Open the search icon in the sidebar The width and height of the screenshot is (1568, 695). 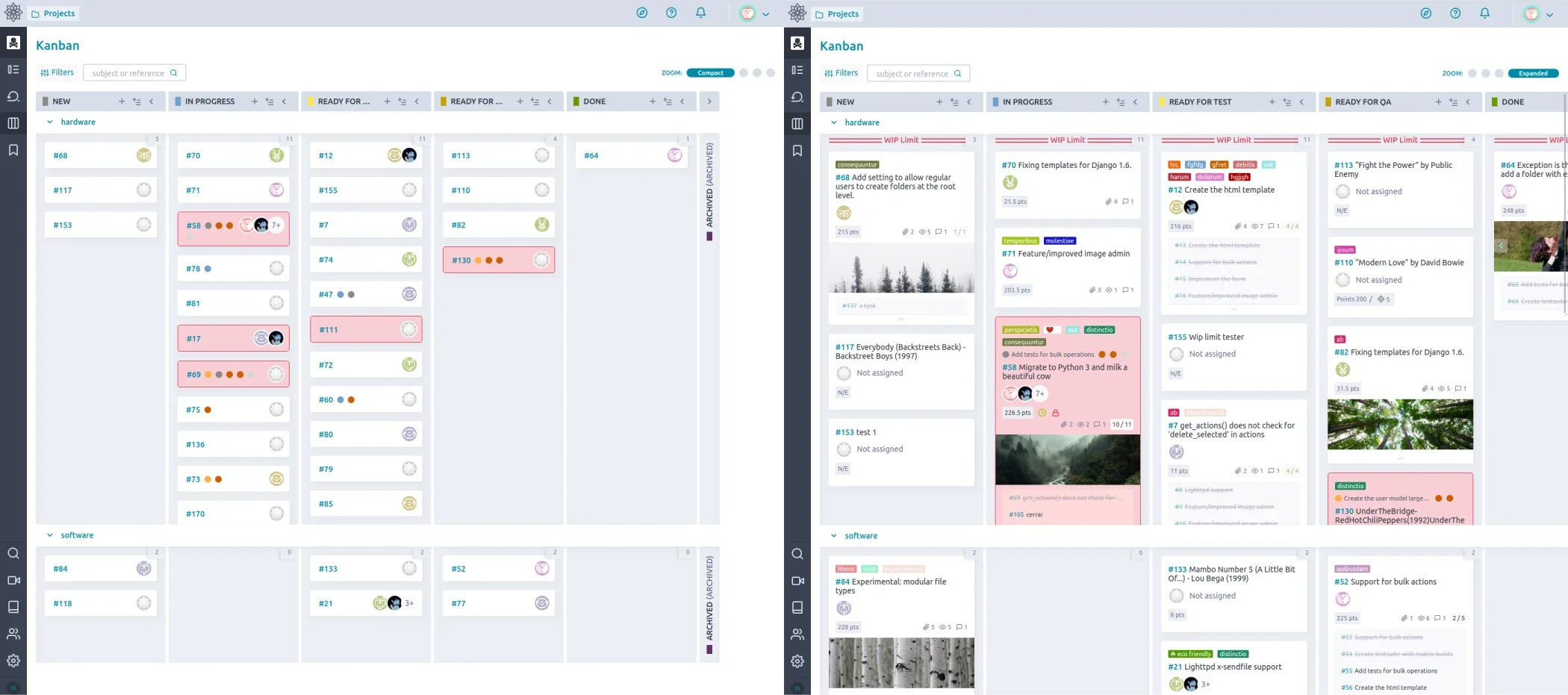13,553
